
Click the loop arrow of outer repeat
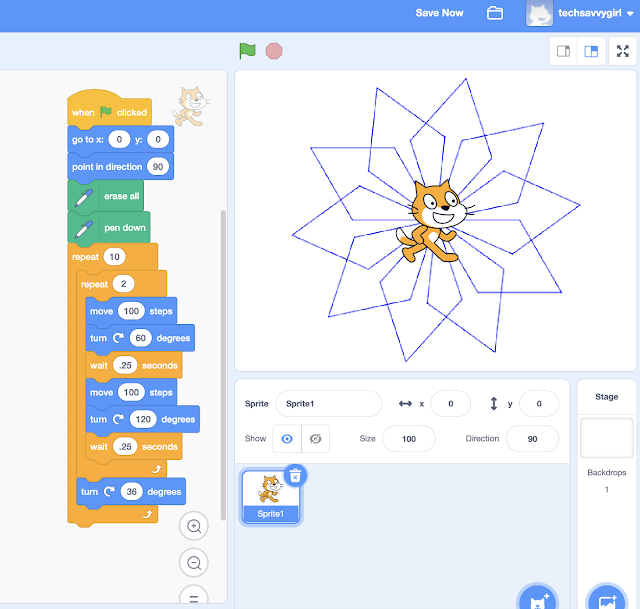(147, 514)
